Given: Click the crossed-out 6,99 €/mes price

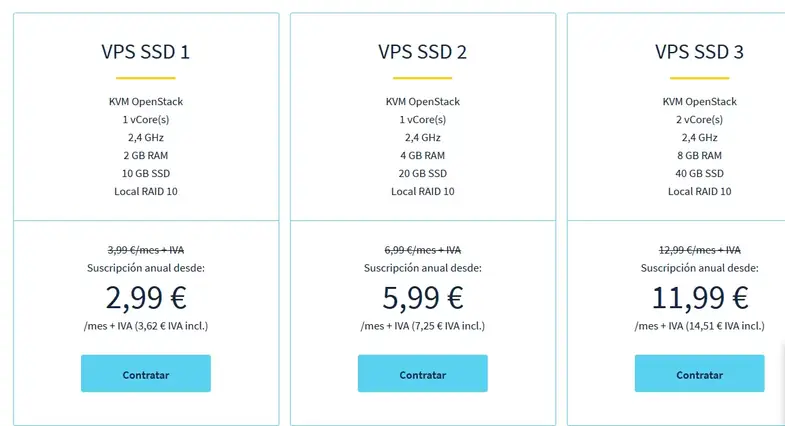Looking at the screenshot, I should point(423,250).
